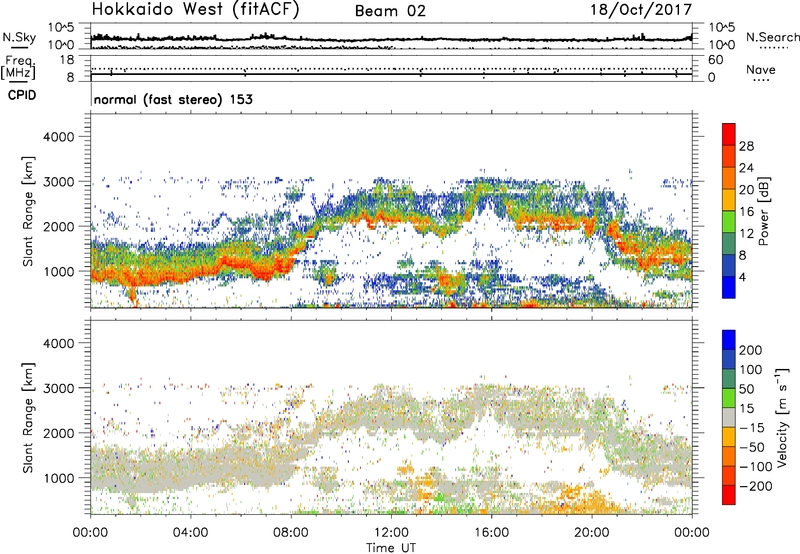Click the 'Time UT' axis label
This screenshot has width=800, height=554.
tap(391, 548)
